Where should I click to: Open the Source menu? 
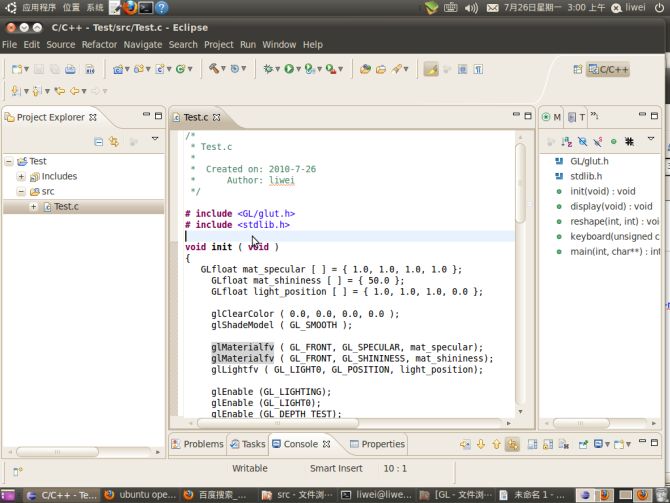coord(61,44)
